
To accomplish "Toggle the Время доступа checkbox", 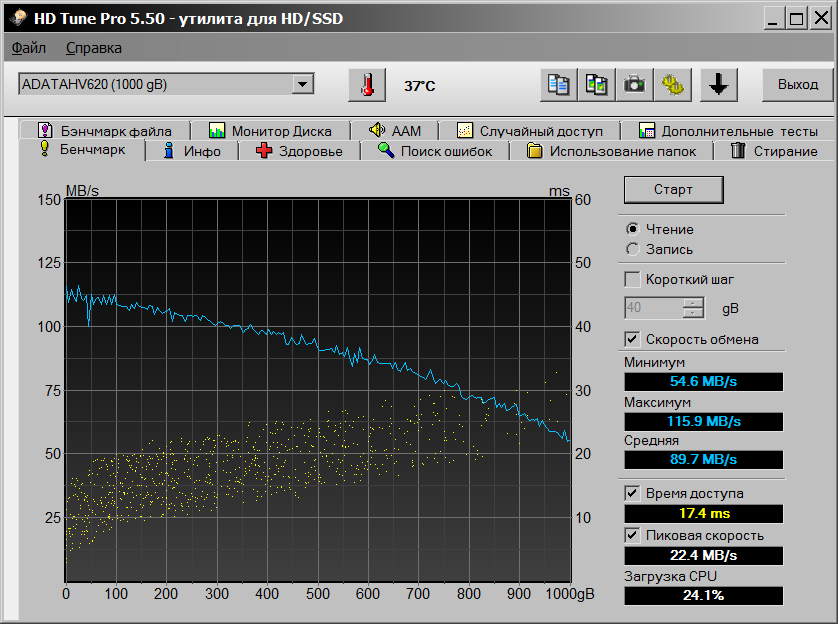I will click(632, 493).
